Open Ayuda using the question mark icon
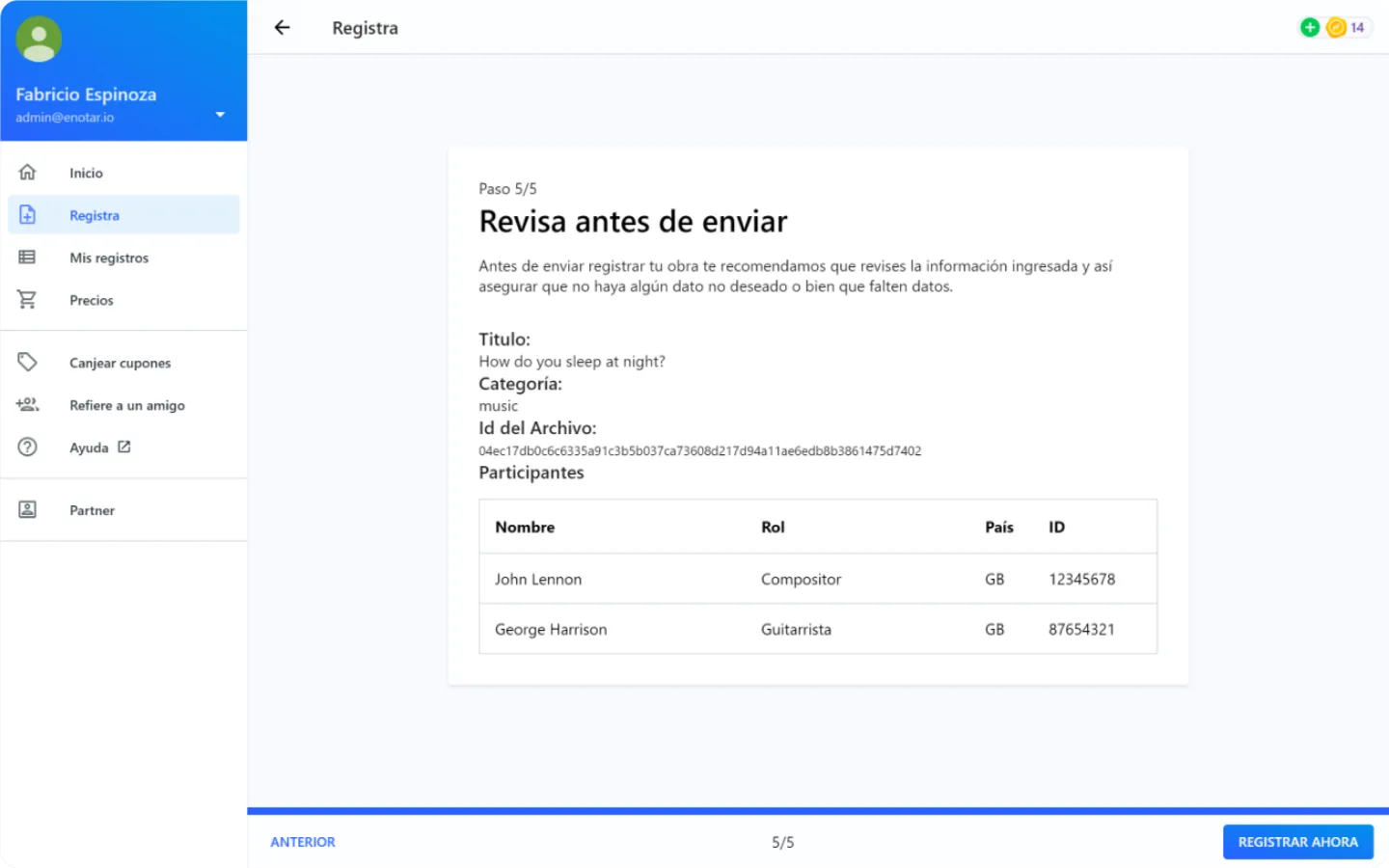This screenshot has width=1389, height=868. (28, 447)
